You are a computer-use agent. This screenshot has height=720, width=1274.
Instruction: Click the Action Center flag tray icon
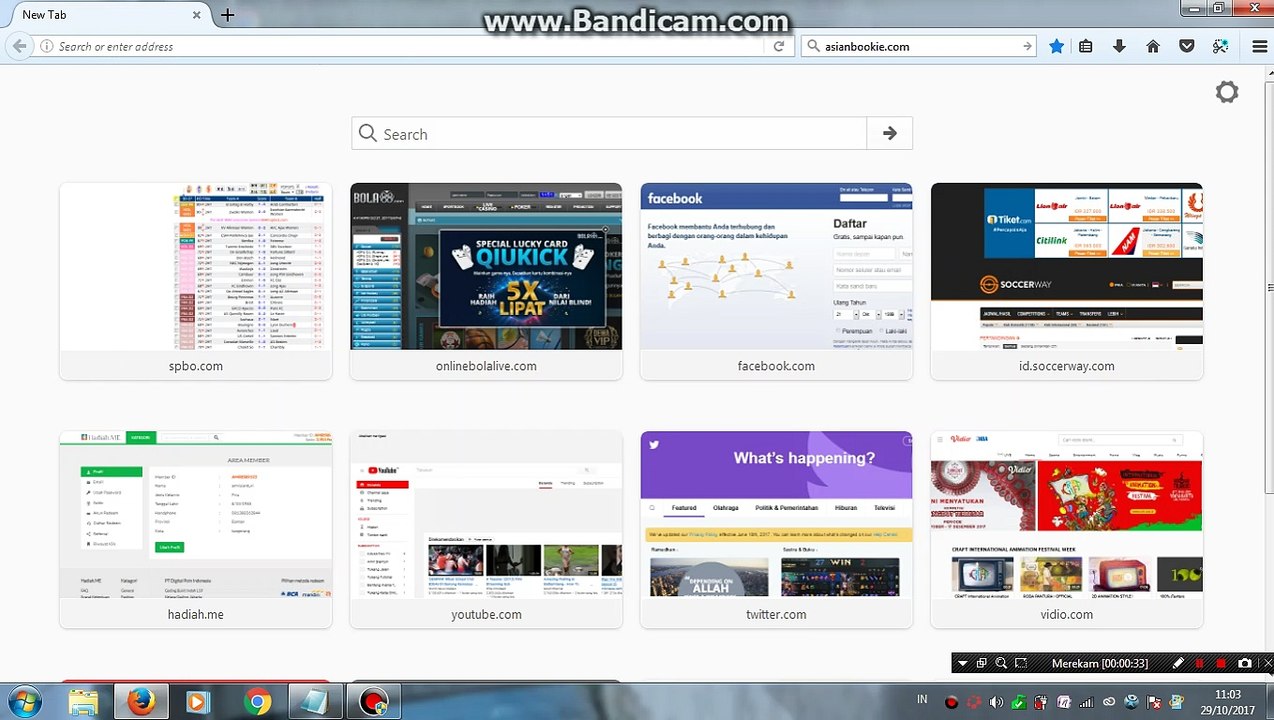[x=1153, y=702]
